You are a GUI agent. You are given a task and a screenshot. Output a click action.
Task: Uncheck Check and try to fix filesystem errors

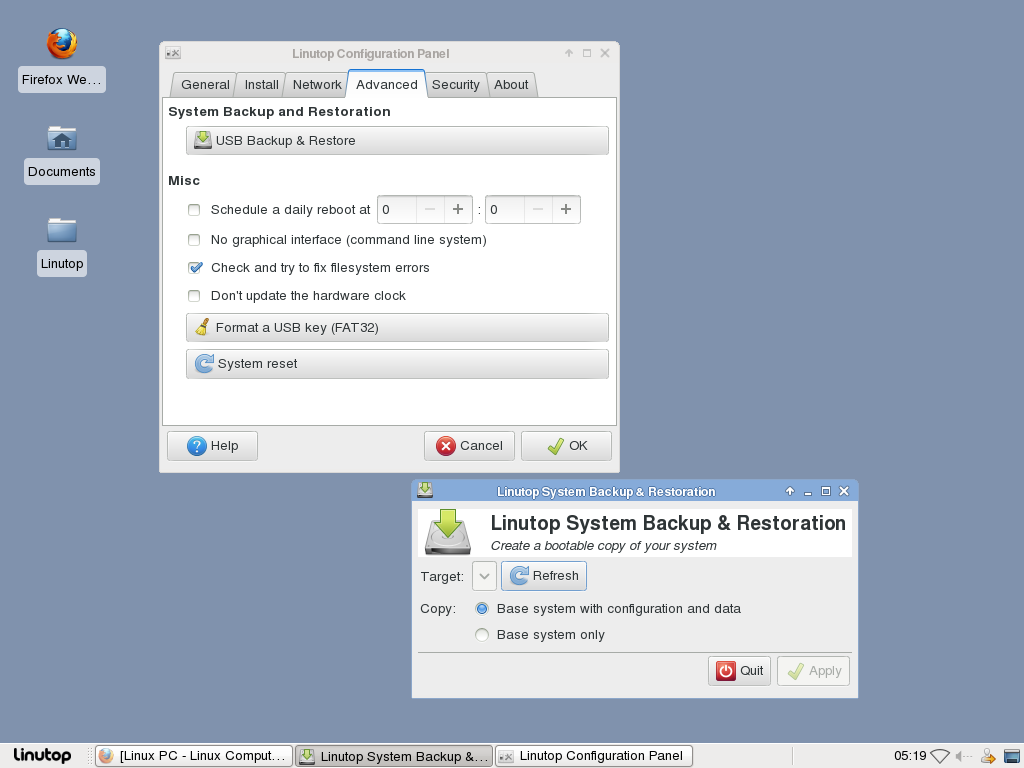point(195,268)
